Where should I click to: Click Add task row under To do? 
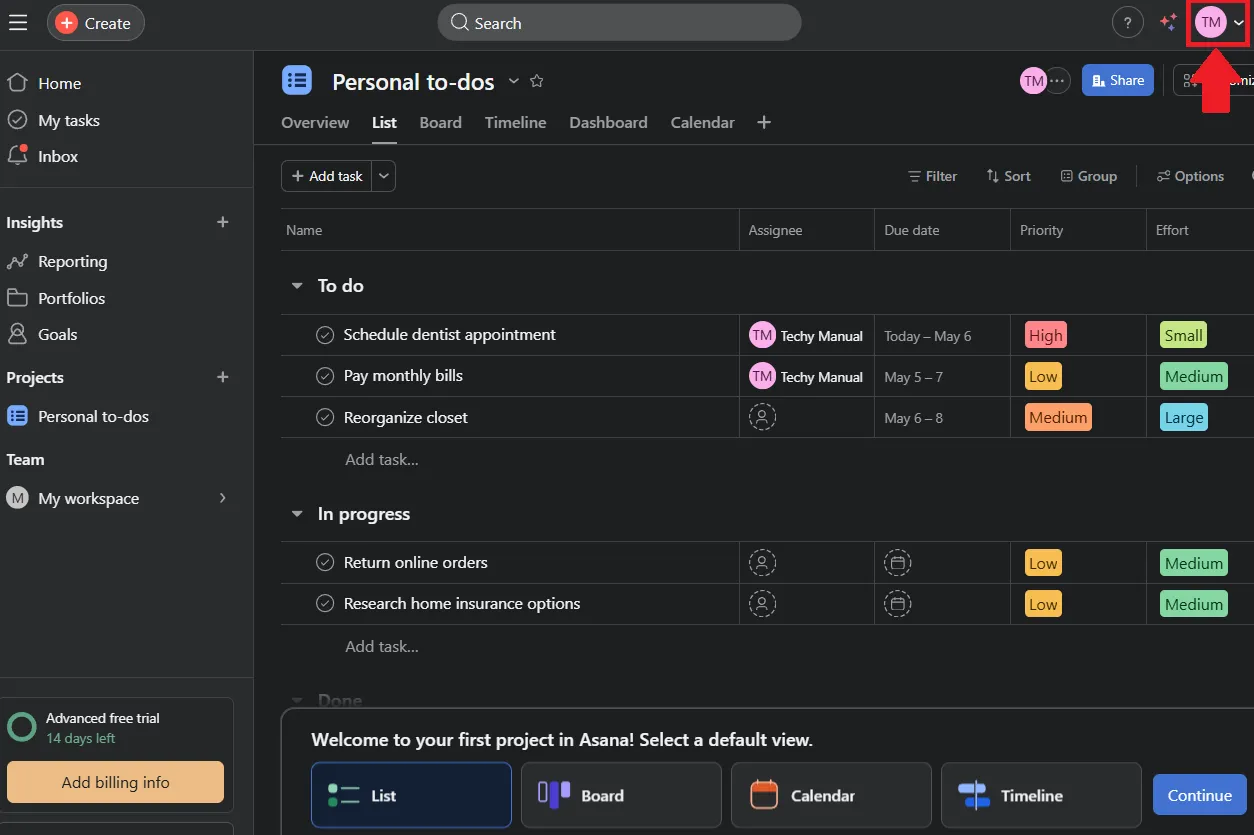point(381,459)
